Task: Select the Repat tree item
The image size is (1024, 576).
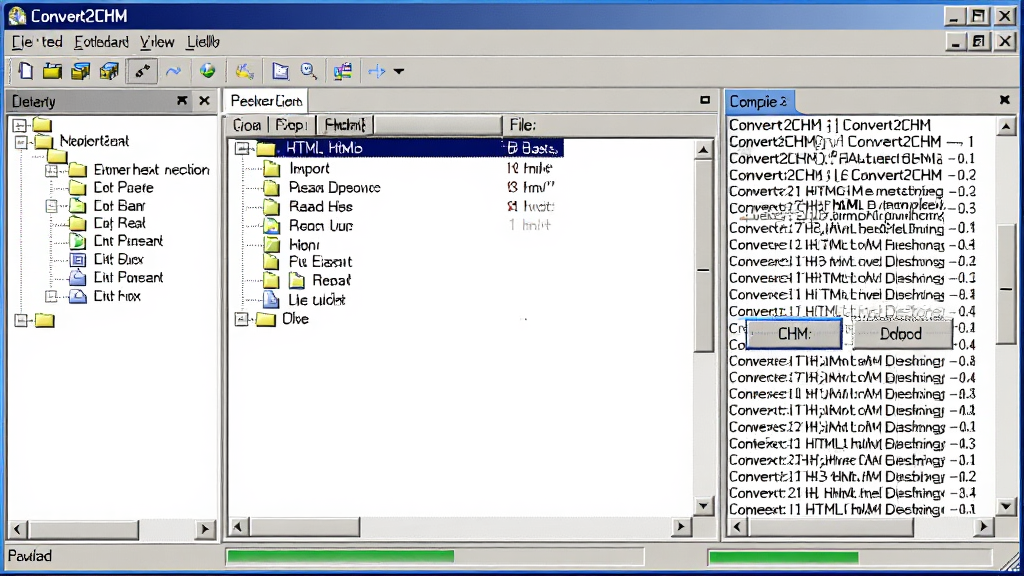Action: click(331, 281)
